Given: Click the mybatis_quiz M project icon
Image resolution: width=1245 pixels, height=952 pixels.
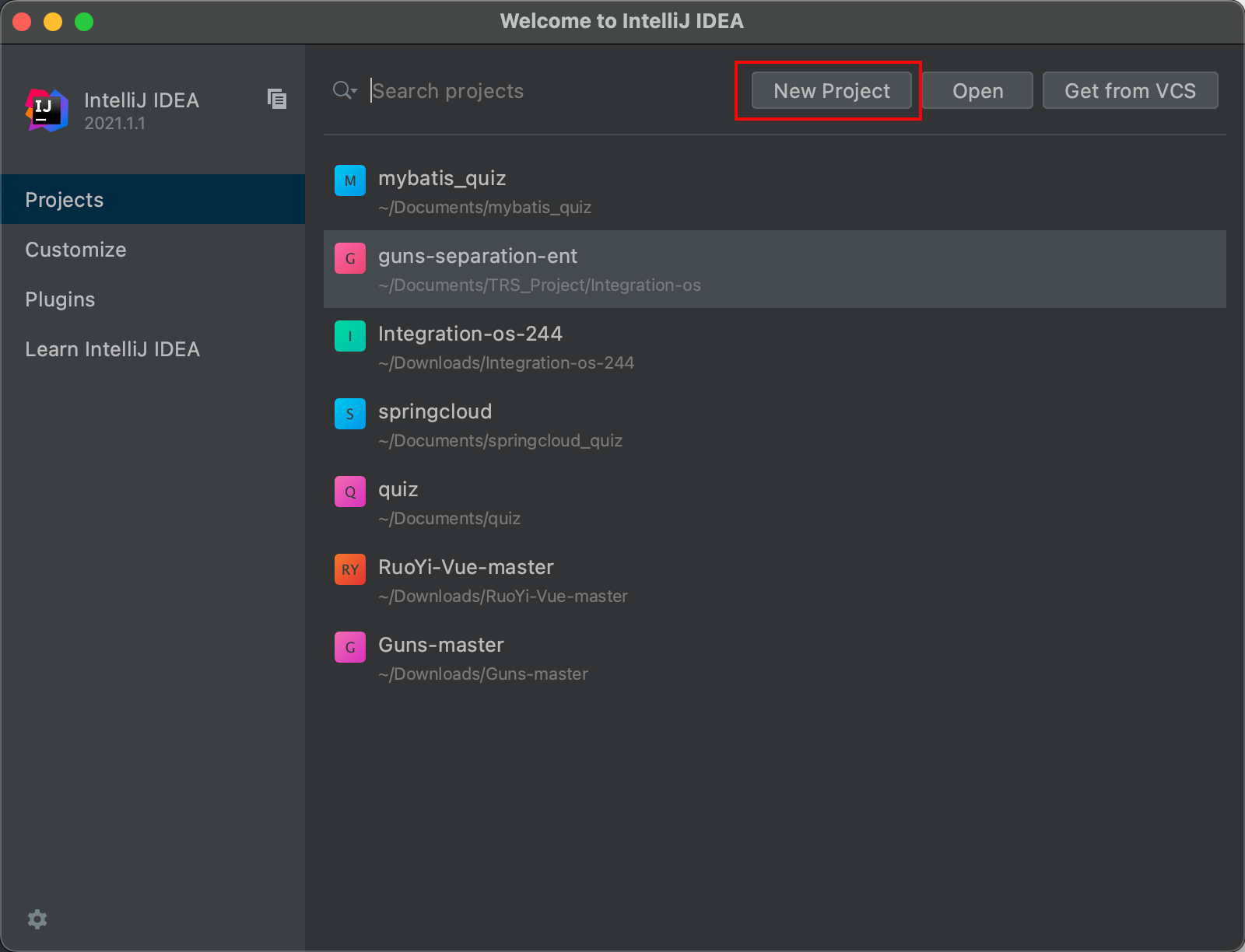Looking at the screenshot, I should pos(350,180).
